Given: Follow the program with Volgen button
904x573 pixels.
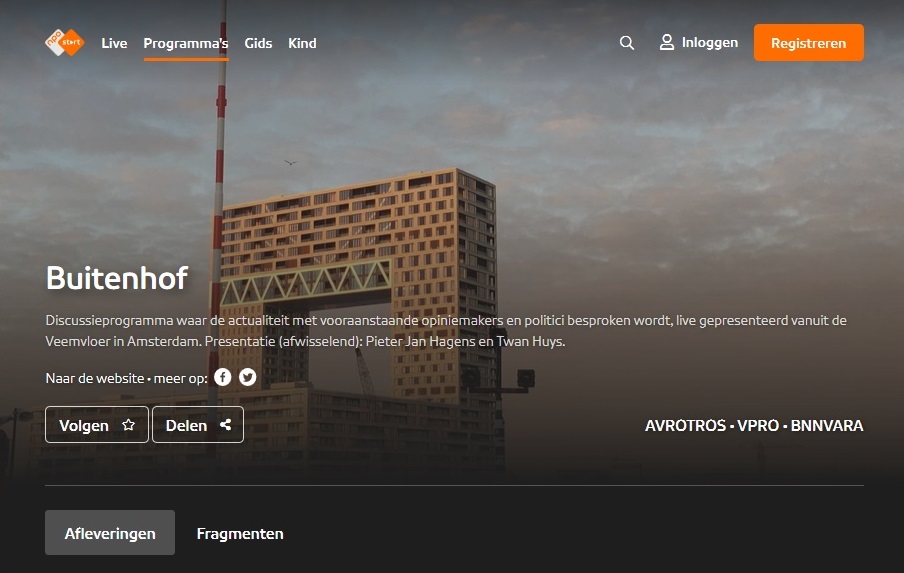Looking at the screenshot, I should 97,425.
